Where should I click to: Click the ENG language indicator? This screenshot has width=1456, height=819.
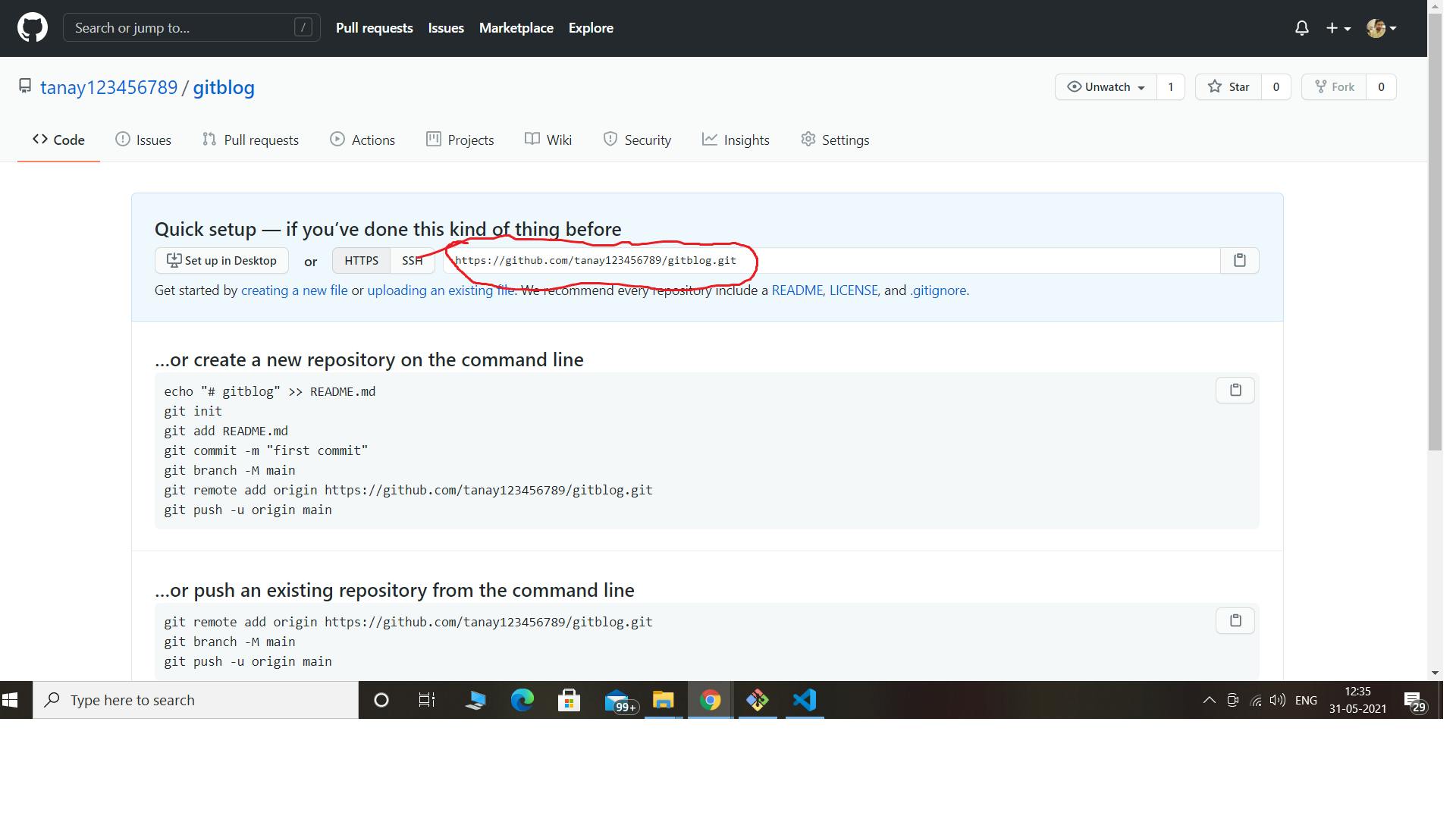click(x=1306, y=700)
